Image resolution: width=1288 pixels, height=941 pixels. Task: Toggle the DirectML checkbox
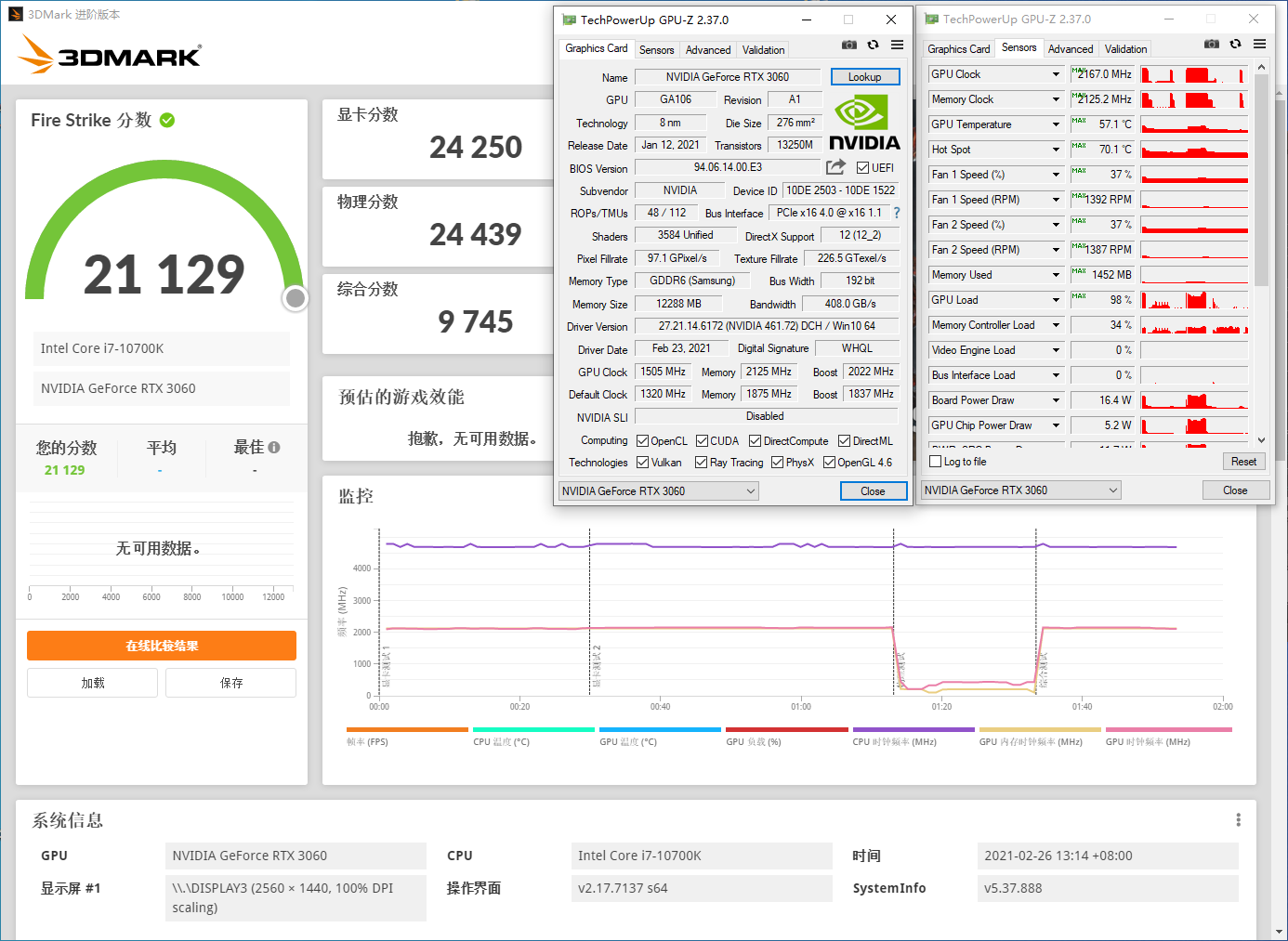point(844,440)
